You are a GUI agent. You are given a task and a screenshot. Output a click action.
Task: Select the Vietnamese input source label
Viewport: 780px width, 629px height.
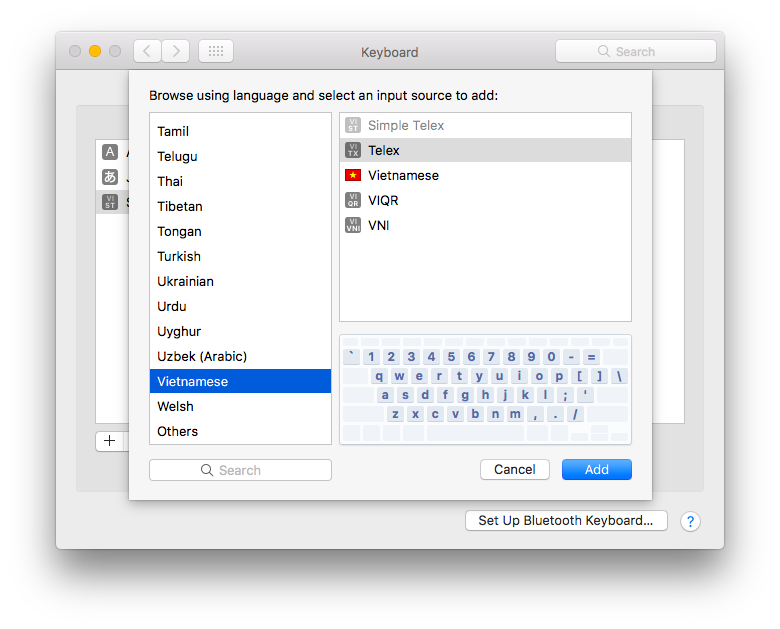(403, 175)
